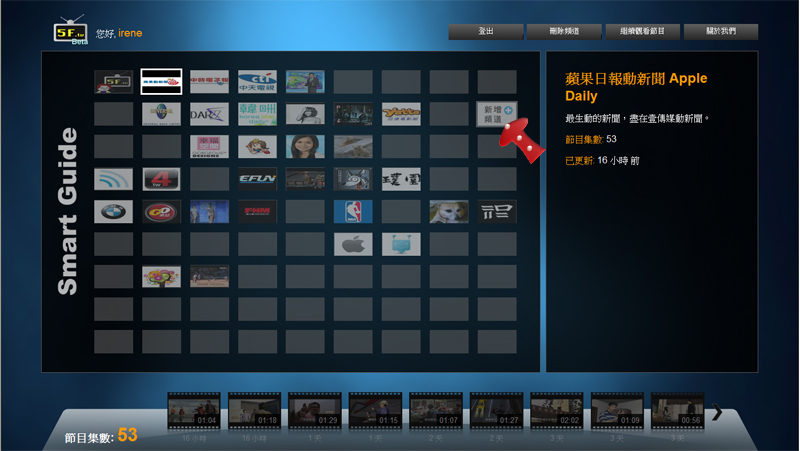Open the 瓔園 calligraphy channel tile
Viewport: 800px width, 451px height.
401,179
